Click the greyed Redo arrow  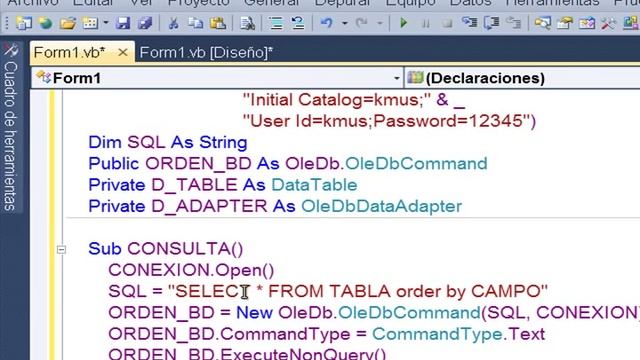362,23
